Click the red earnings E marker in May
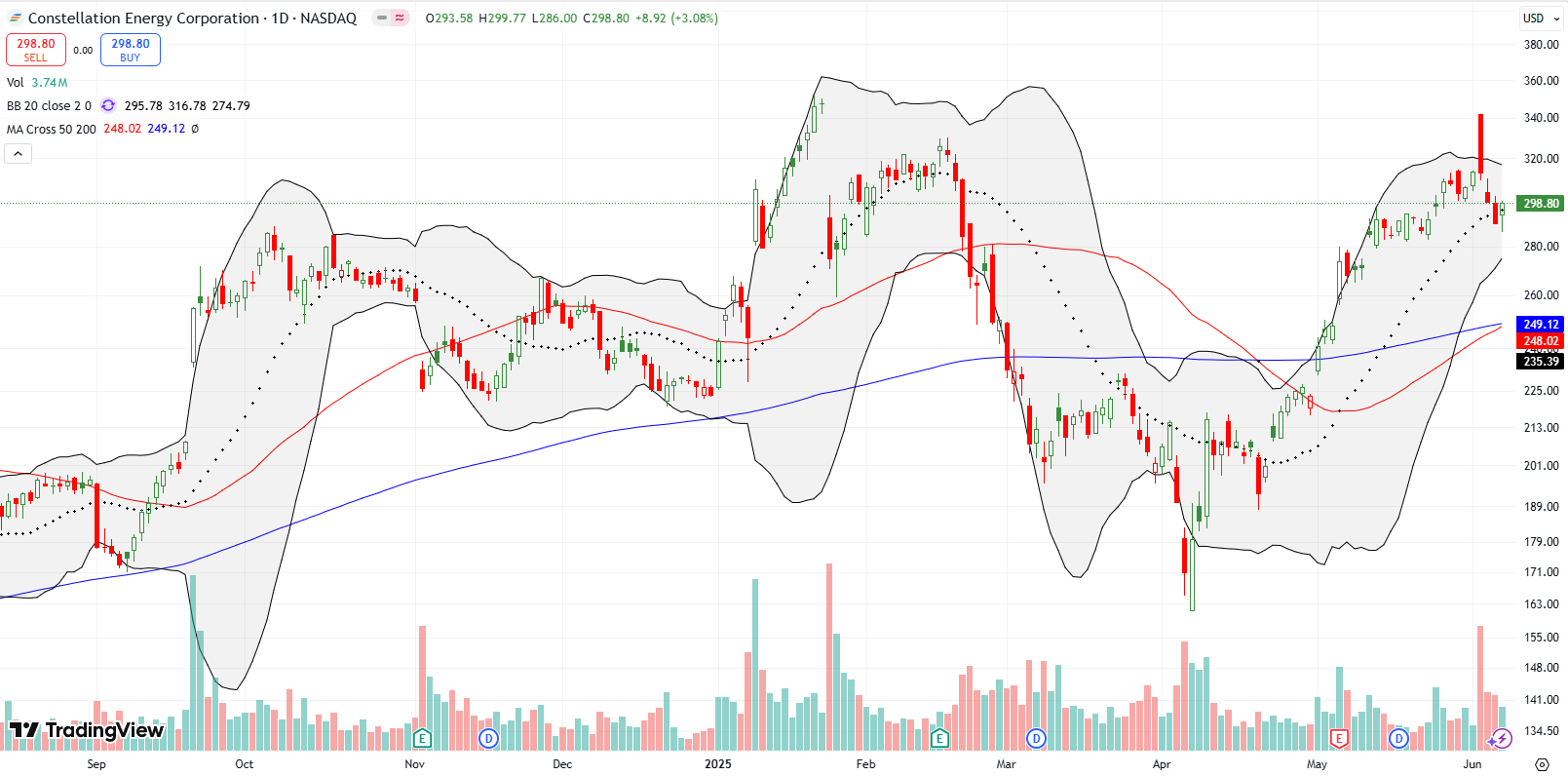The height and width of the screenshot is (776, 1568). [x=1339, y=738]
